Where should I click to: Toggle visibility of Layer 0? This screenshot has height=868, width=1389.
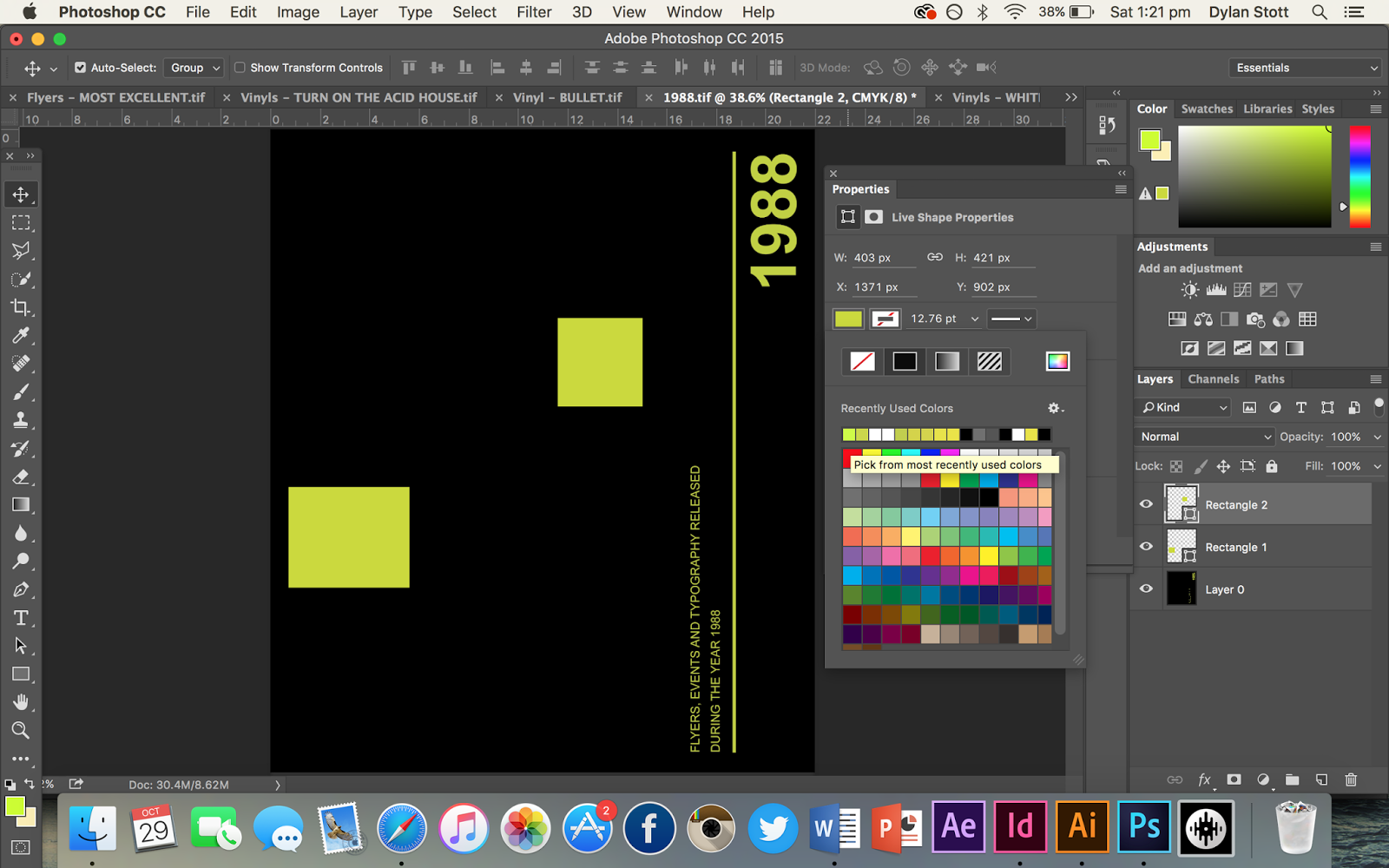(x=1146, y=589)
